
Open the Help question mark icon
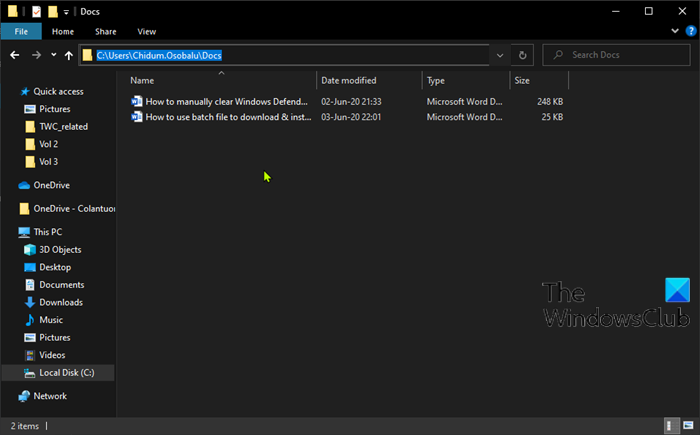coord(691,31)
